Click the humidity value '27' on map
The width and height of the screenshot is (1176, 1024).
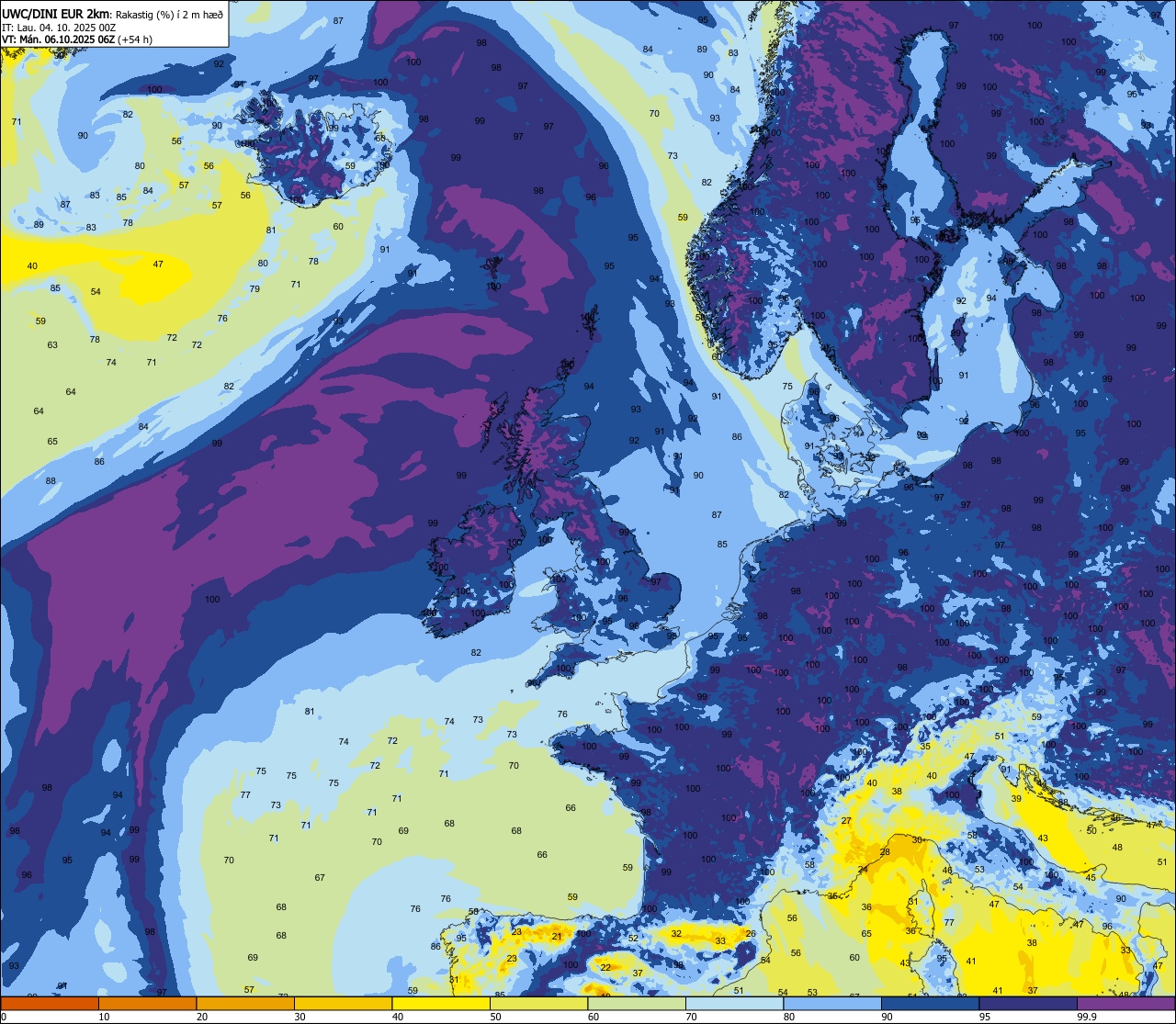(x=846, y=821)
